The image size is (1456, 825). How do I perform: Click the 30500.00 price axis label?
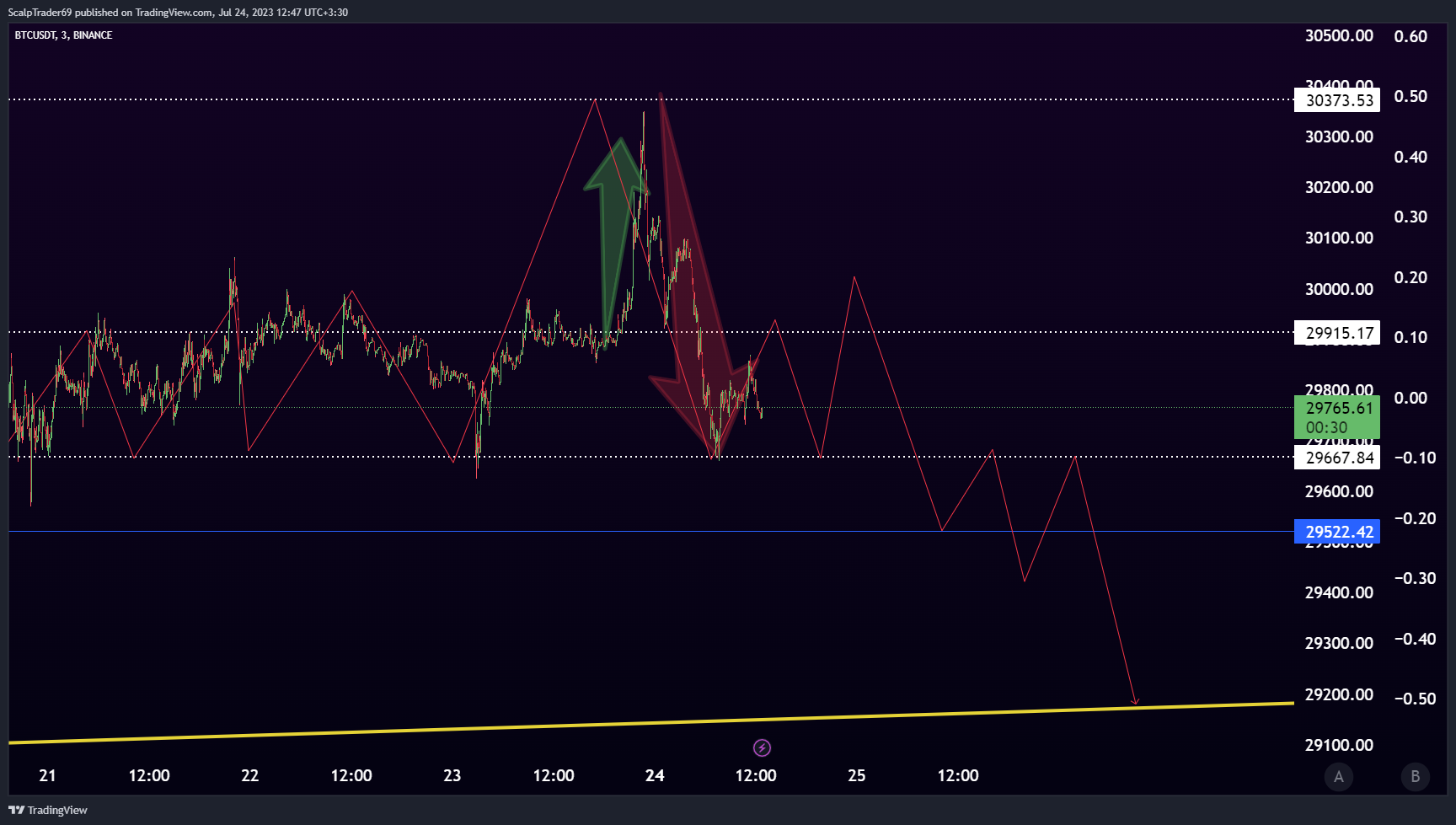(x=1339, y=35)
